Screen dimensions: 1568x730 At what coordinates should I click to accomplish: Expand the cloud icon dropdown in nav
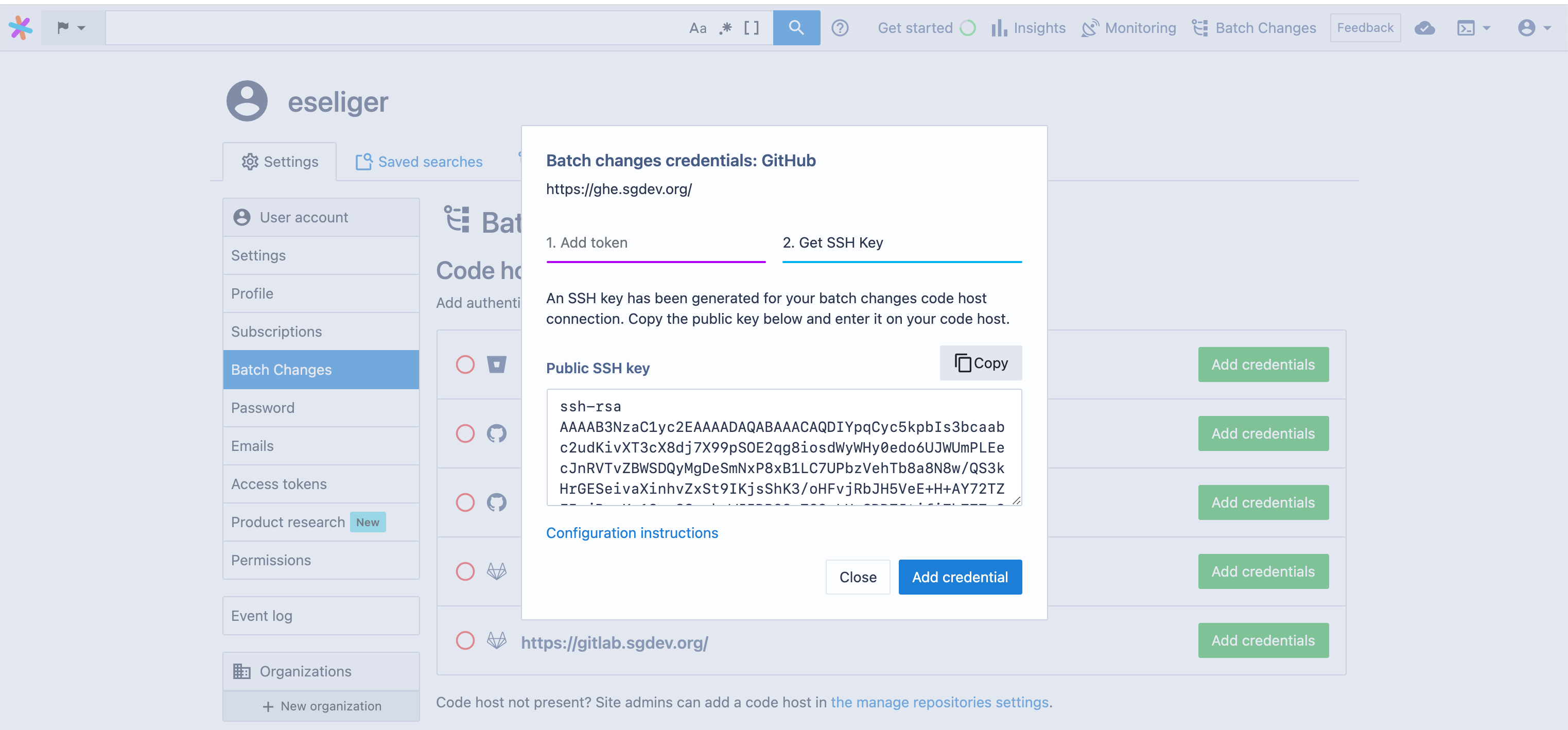[x=1426, y=27]
